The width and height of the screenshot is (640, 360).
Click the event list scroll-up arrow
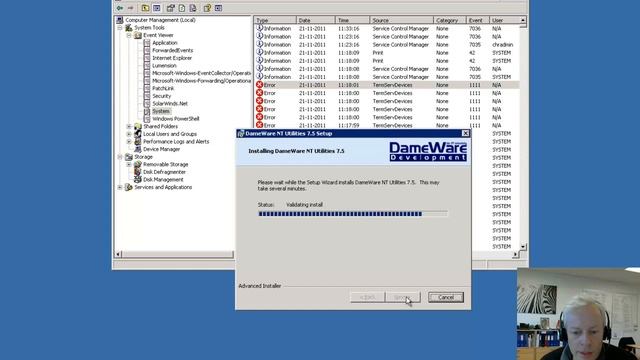523,20
